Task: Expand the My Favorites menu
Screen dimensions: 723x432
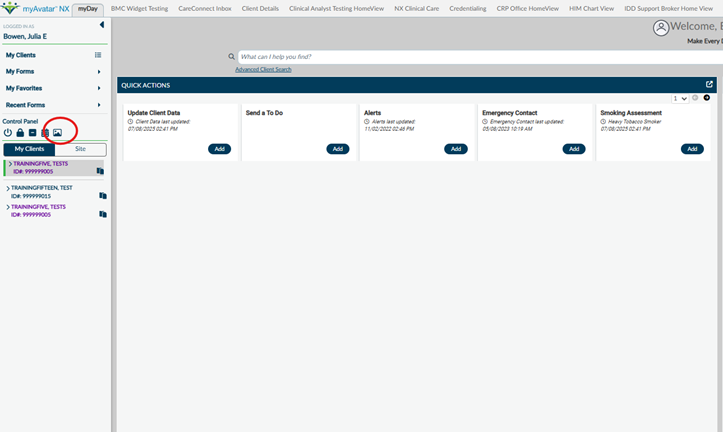Action: pos(98,88)
